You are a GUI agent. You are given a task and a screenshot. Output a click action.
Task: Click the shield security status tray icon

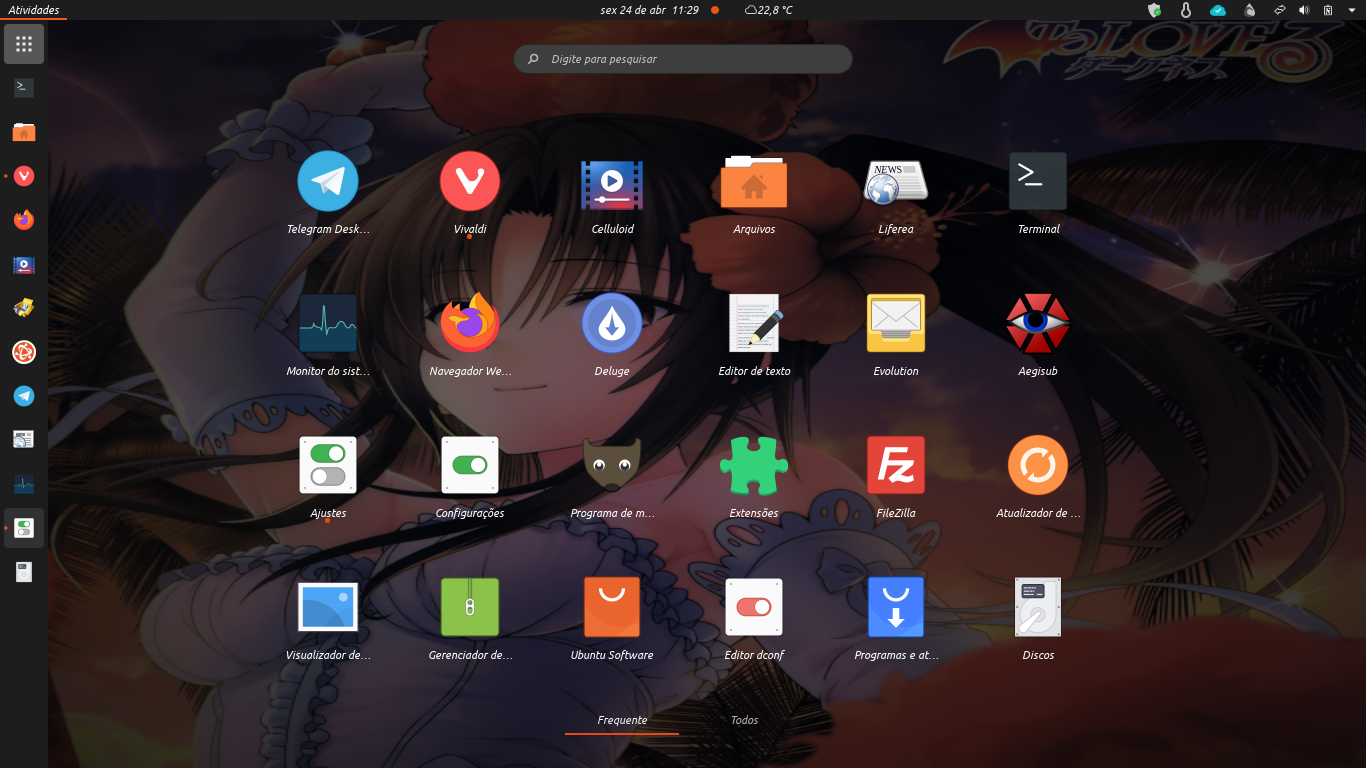(1155, 10)
